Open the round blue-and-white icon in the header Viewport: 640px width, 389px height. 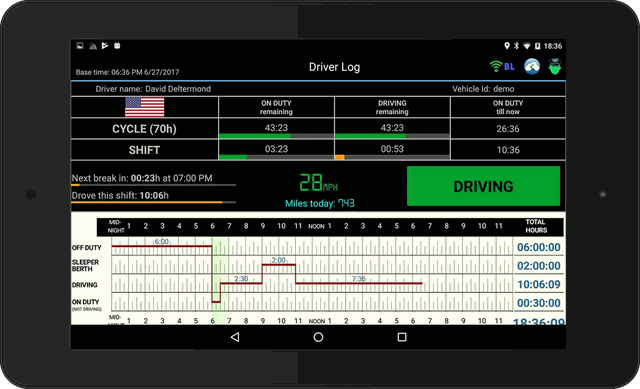click(x=532, y=67)
